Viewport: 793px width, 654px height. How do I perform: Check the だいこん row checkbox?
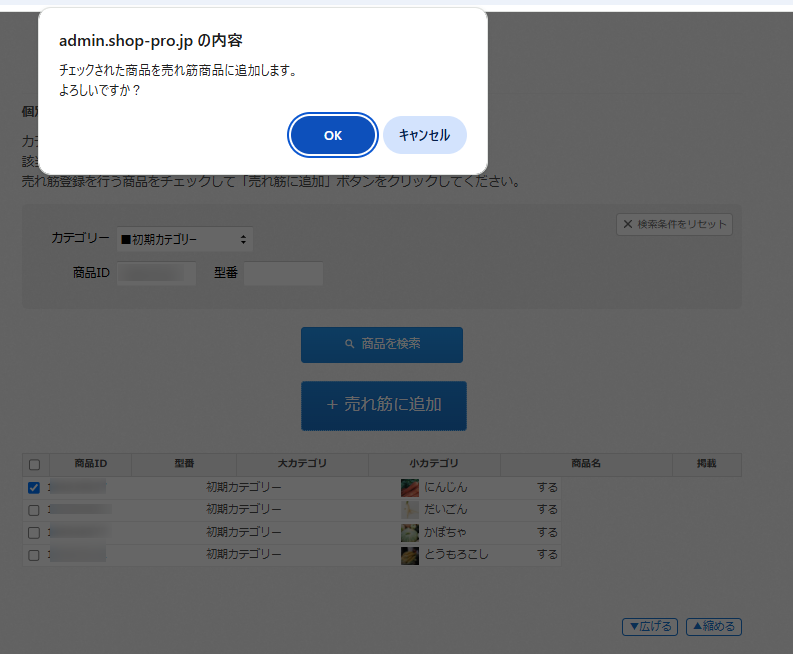click(34, 510)
